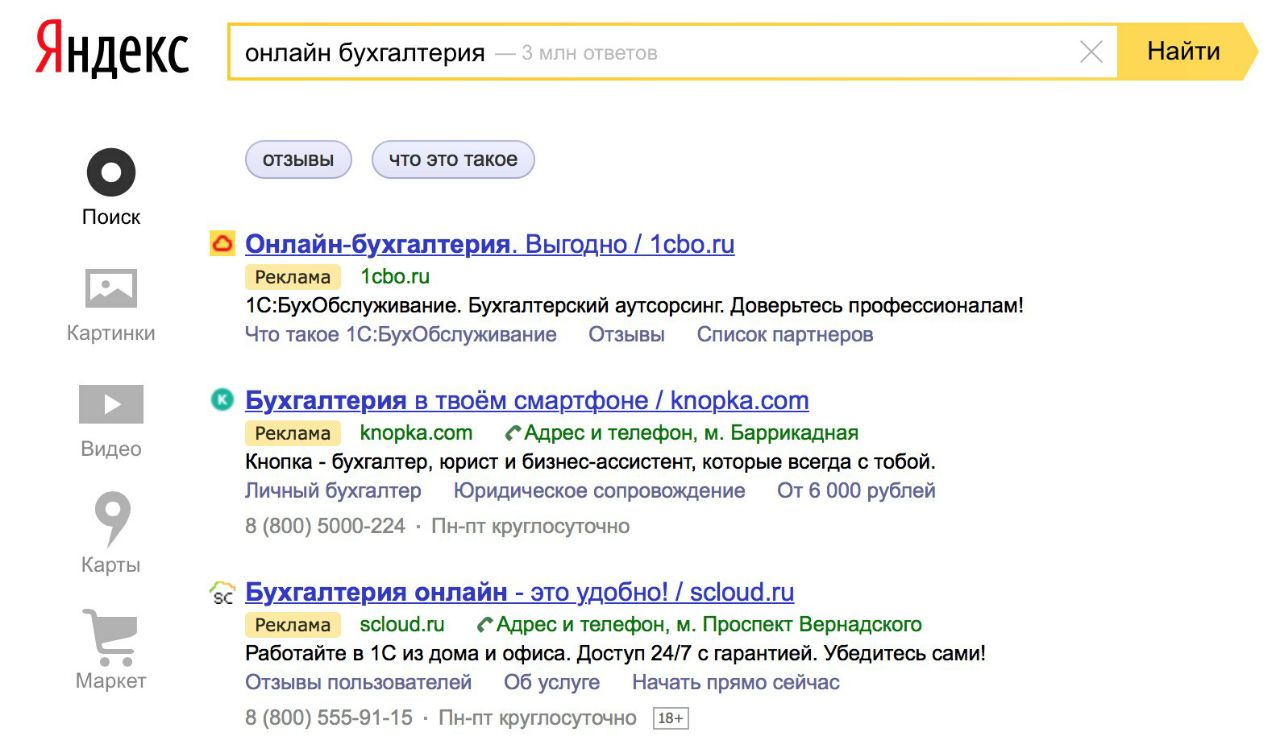Click green 1cbo.ru domain link
1280x736 pixels.
pos(395,277)
